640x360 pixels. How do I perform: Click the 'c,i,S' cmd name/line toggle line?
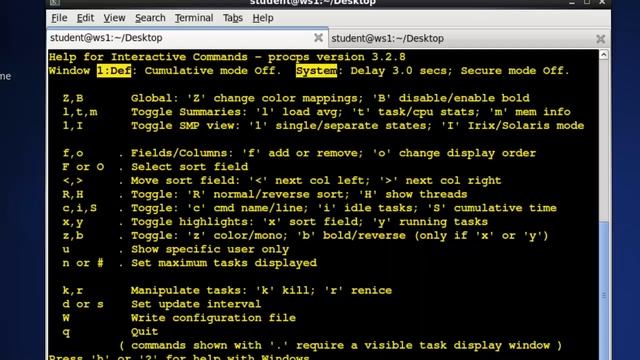(309, 208)
